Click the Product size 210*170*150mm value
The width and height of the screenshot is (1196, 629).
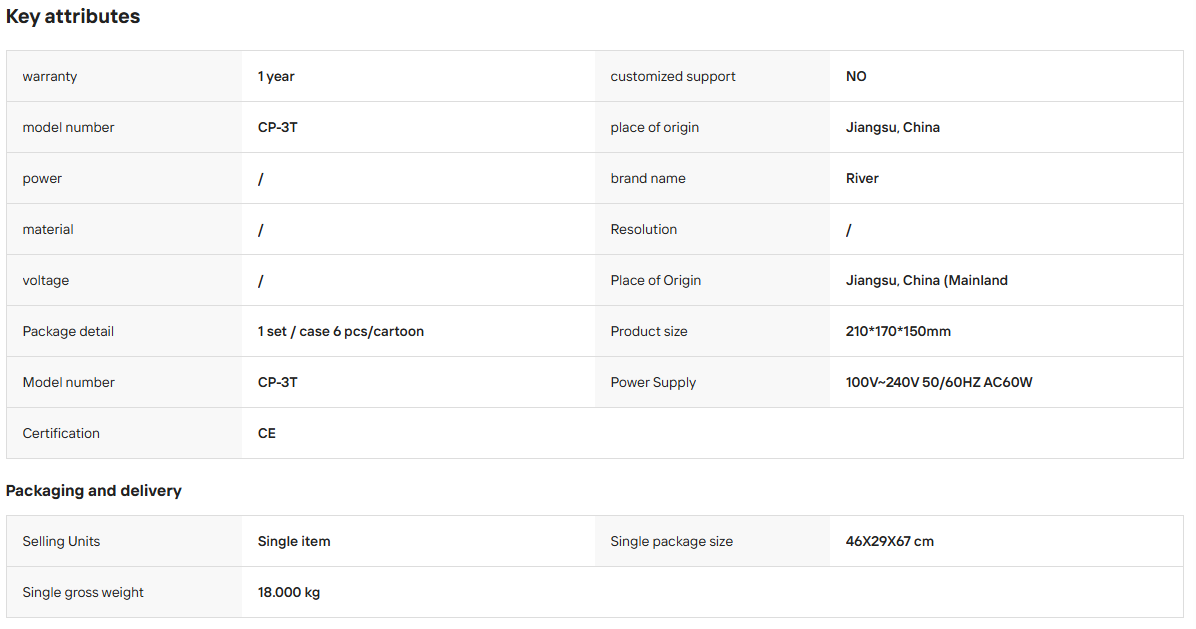(x=898, y=332)
